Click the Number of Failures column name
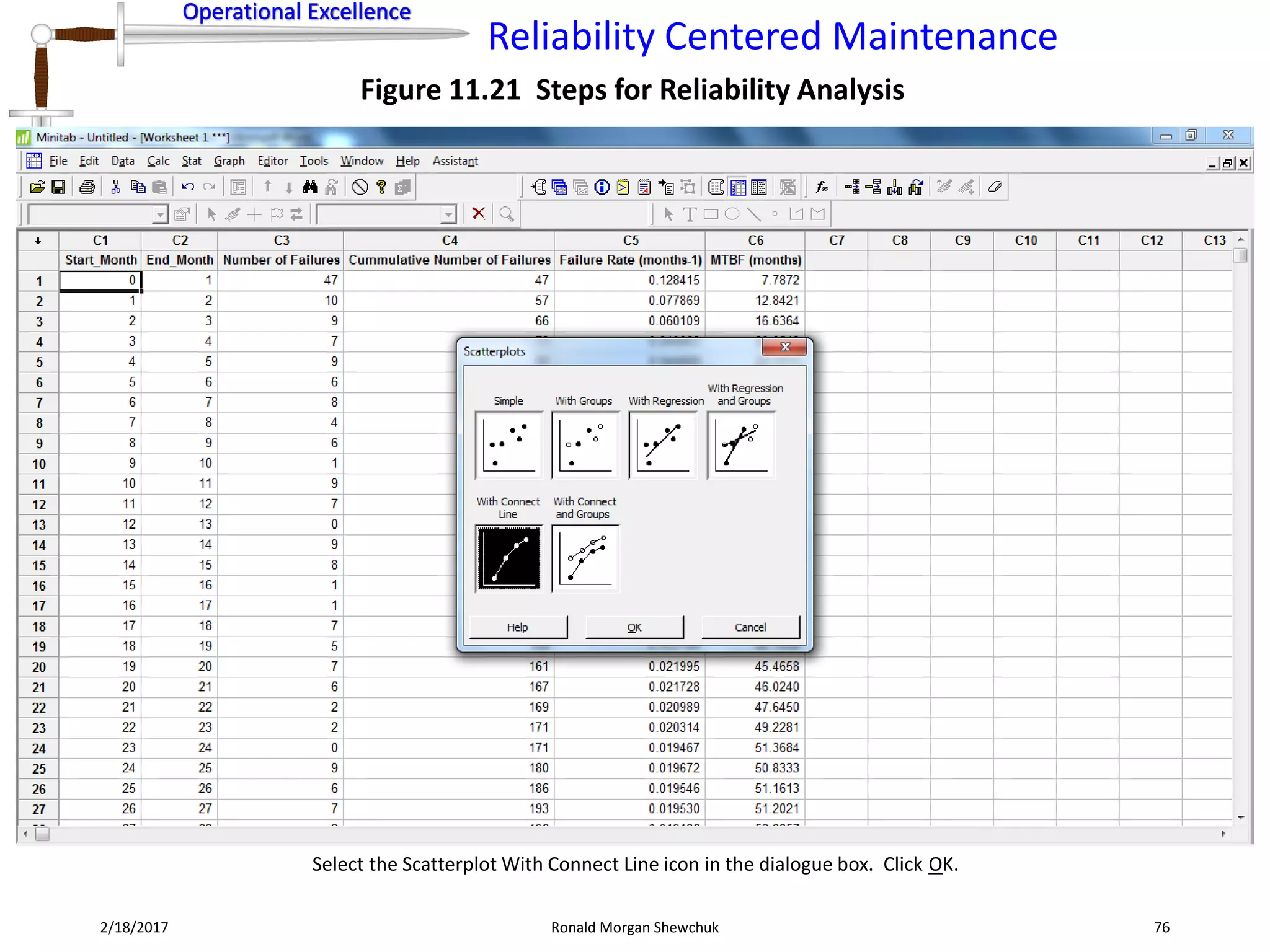1270x952 pixels. 281,260
